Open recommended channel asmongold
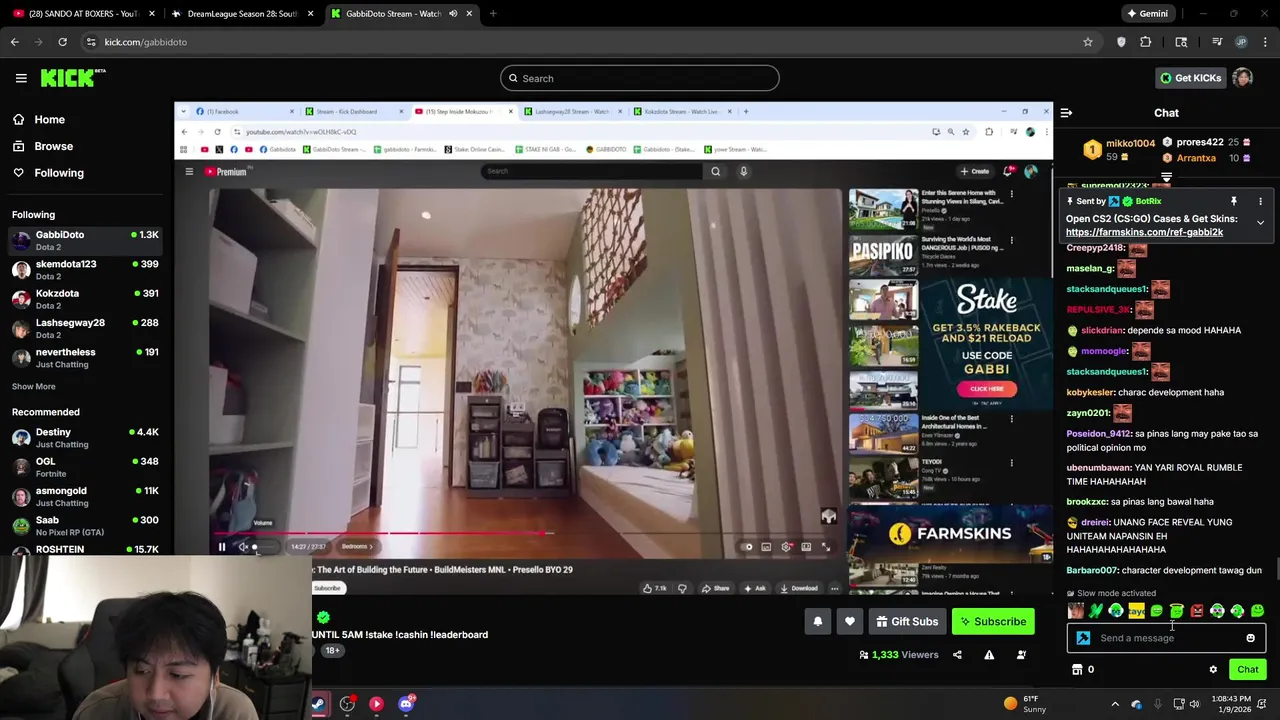Viewport: 1280px width, 720px height. point(85,496)
